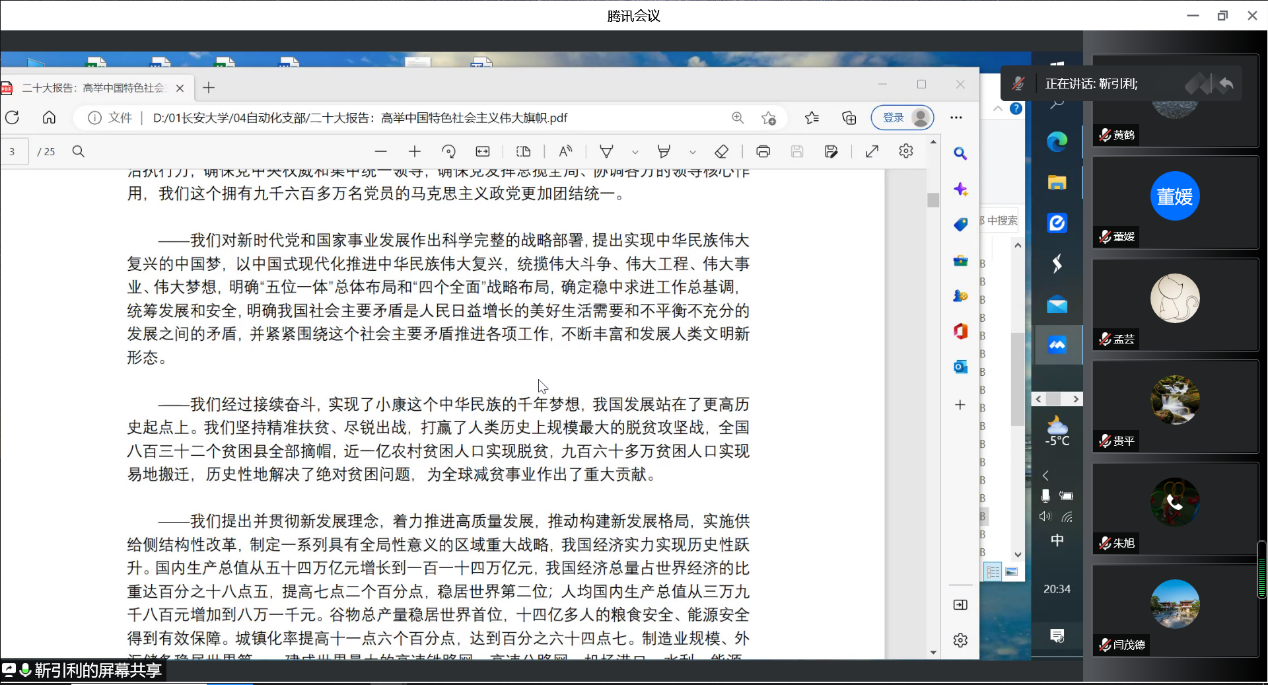Open the shared screen's taskbar weather widget
This screenshot has width=1268, height=685.
pyautogui.click(x=1057, y=430)
